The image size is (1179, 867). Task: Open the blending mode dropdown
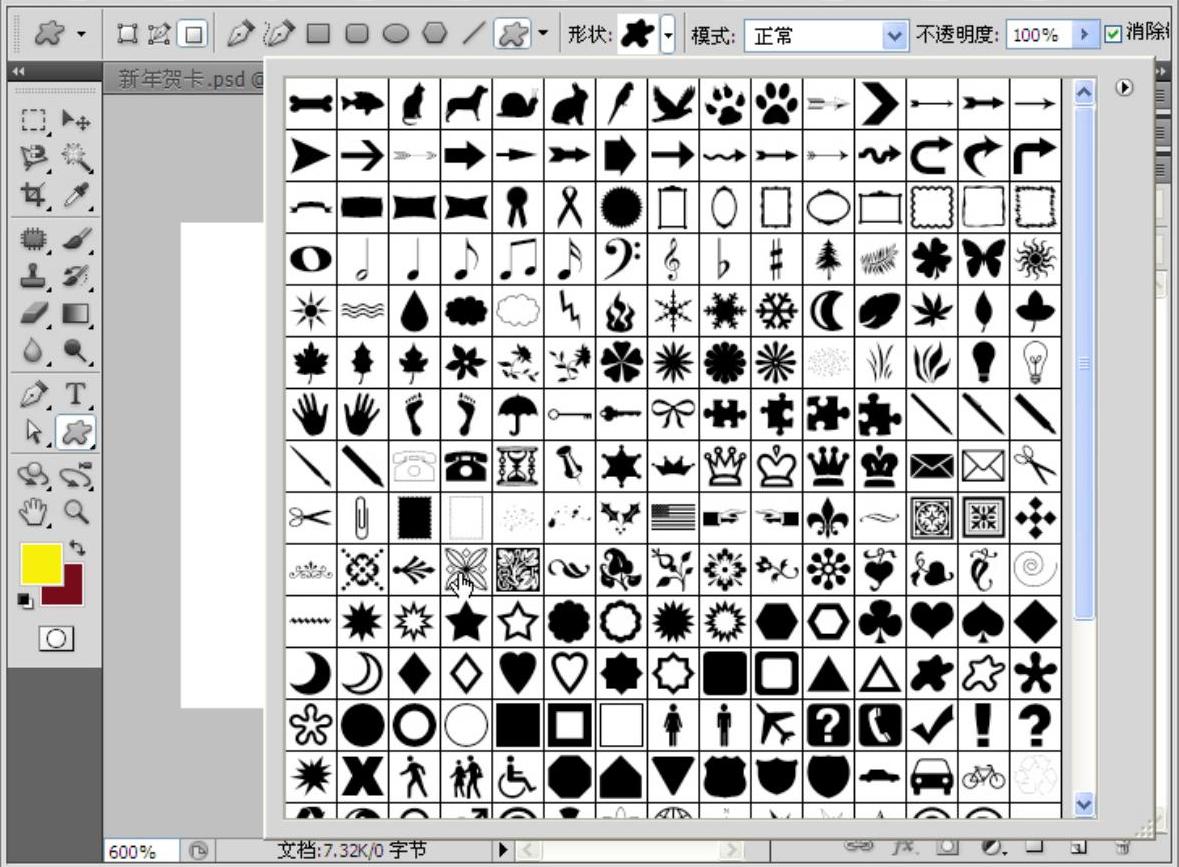894,36
